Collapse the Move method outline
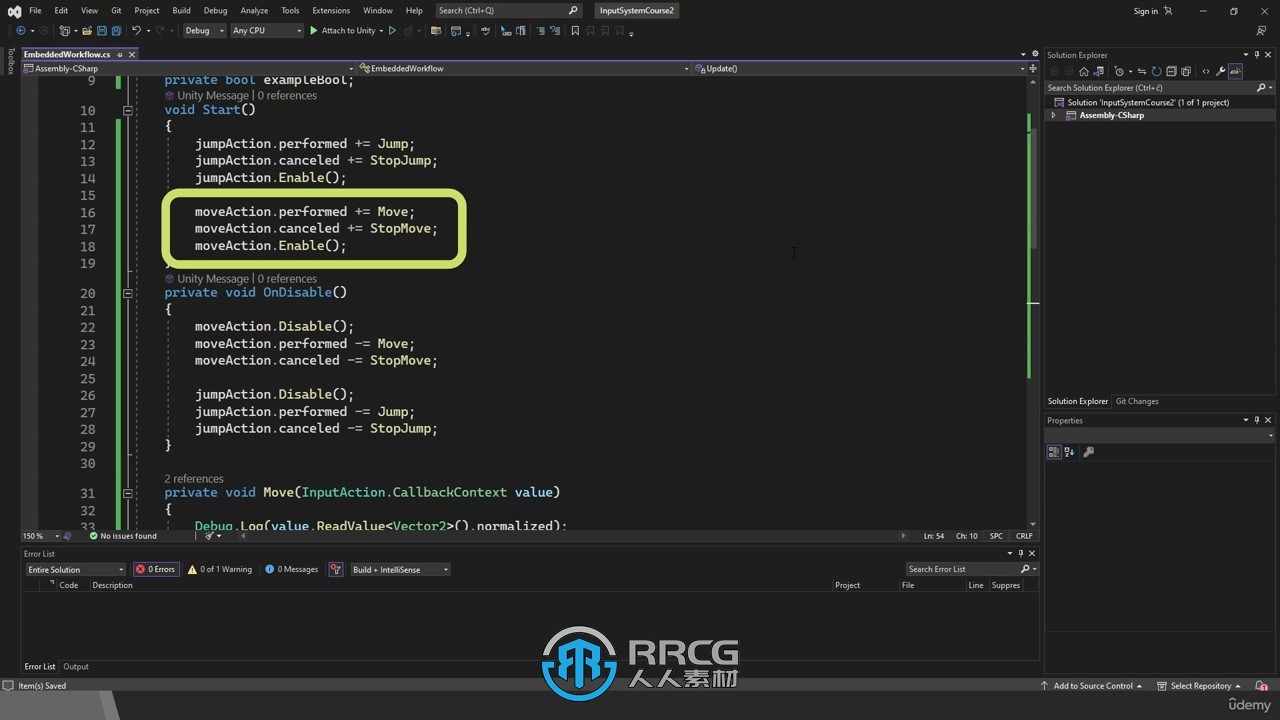 pos(128,493)
